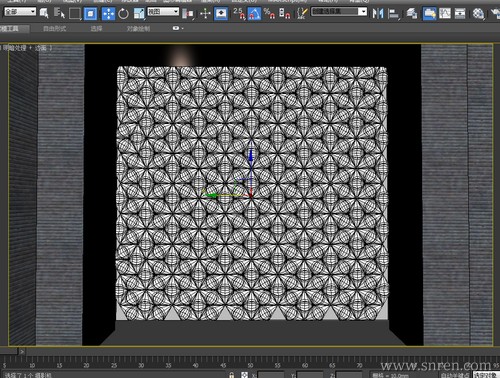Open the Layer Manager
The width and height of the screenshot is (500, 378).
[x=412, y=14]
